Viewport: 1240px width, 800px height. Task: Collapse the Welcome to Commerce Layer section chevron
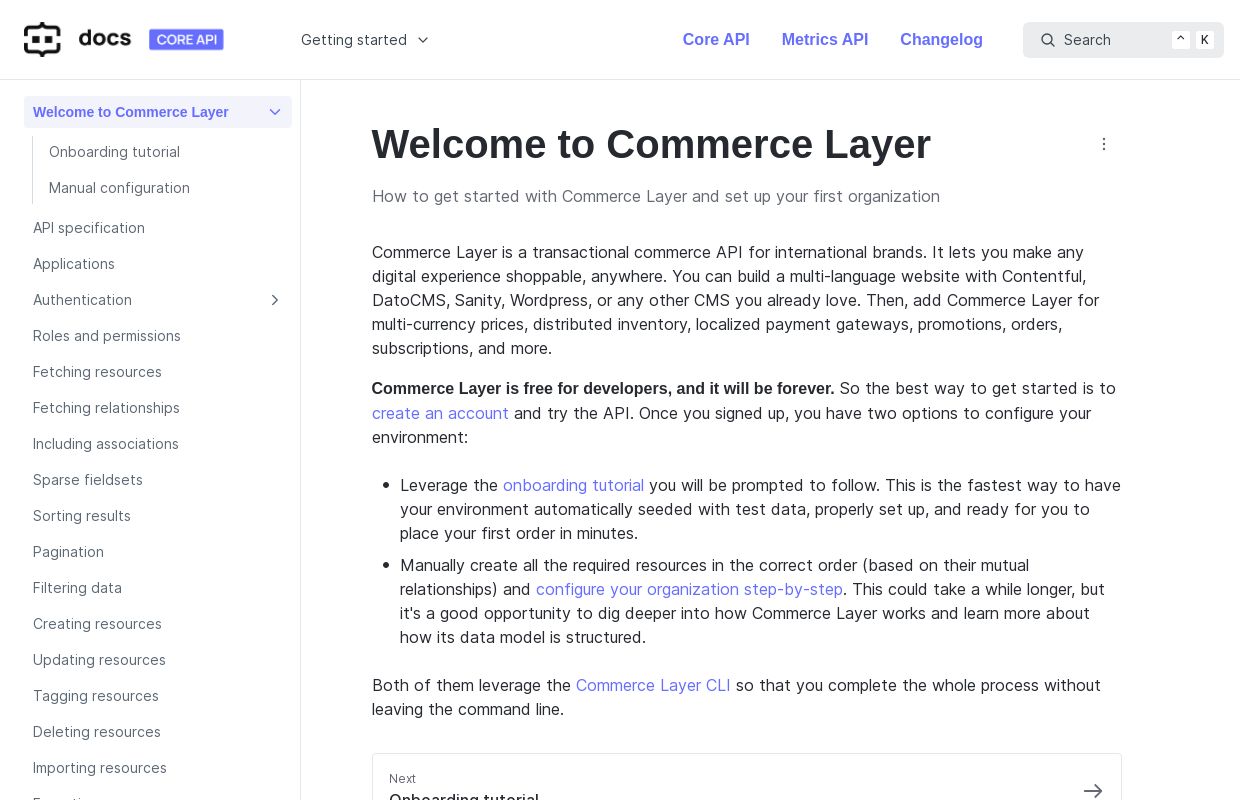(x=275, y=112)
